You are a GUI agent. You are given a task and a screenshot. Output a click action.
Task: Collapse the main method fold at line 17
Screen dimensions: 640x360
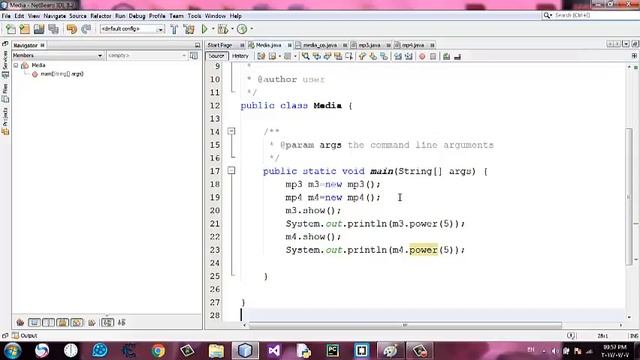click(231, 170)
